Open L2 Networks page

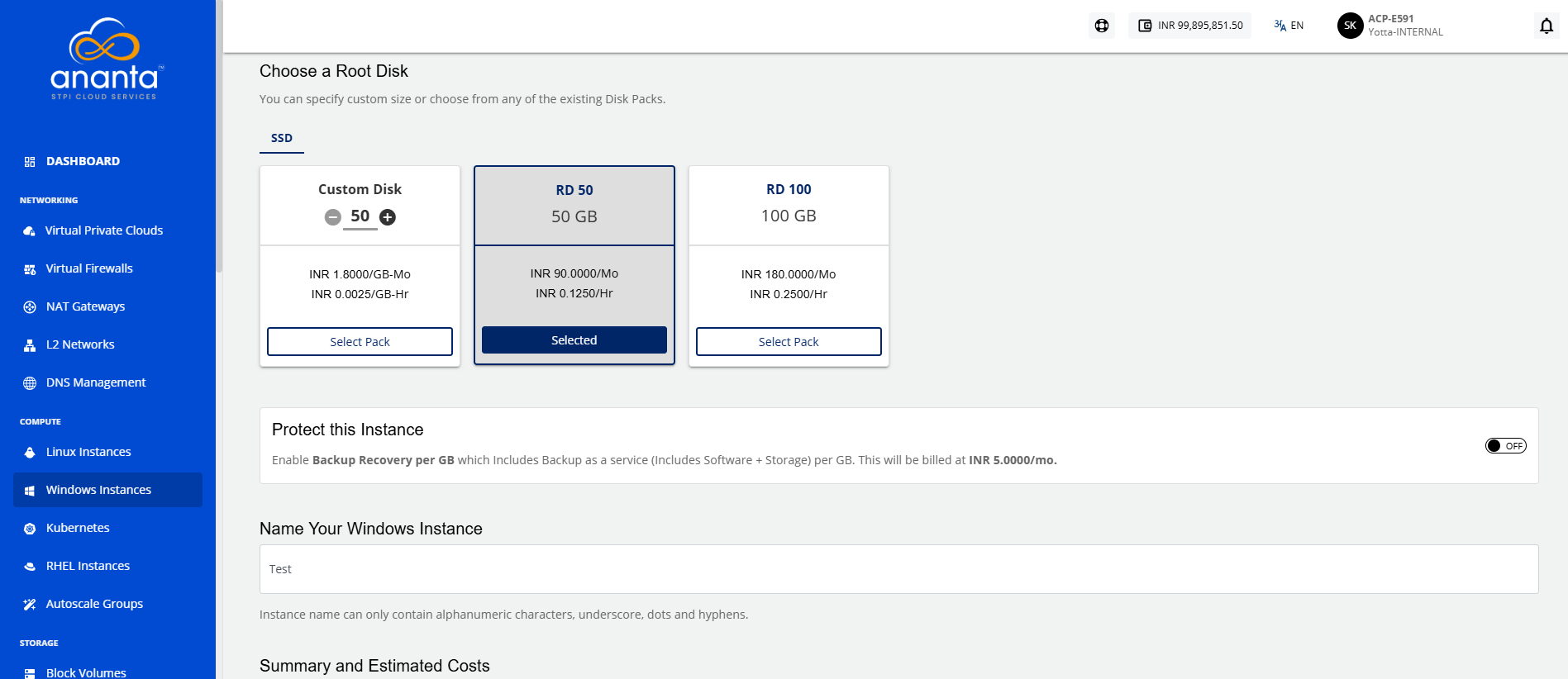(80, 344)
